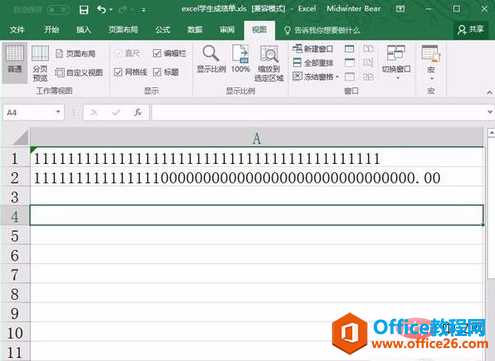Select the 普通 (Normal) view icon
The image size is (495, 361).
click(x=15, y=62)
